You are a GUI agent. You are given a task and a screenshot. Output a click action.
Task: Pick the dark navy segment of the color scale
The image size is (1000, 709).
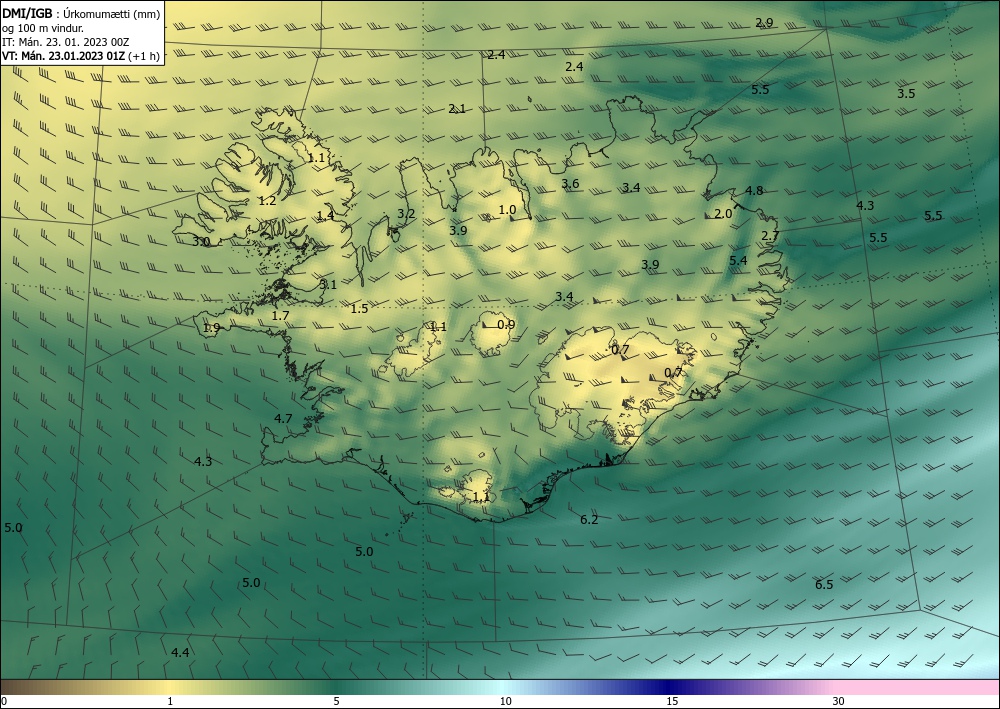pos(670,687)
